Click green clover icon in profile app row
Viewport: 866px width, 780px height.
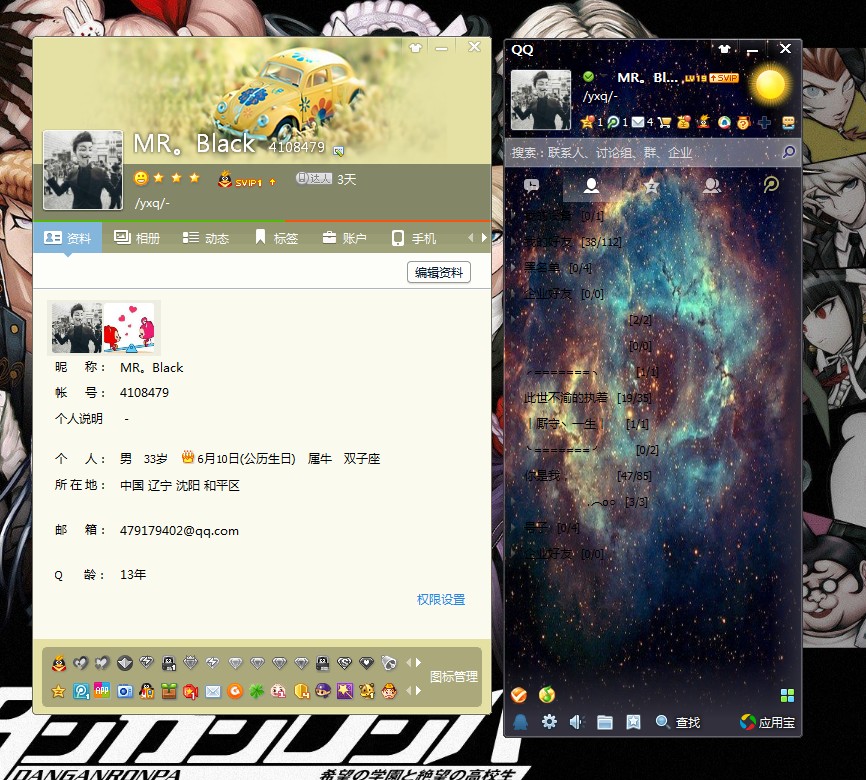click(256, 691)
